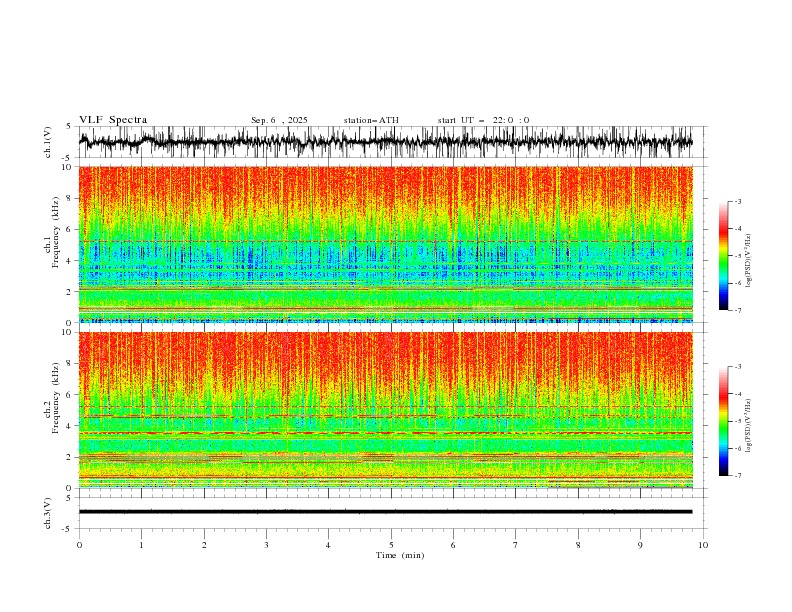Click the "4" minute tick label on time axis
The height and width of the screenshot is (612, 792).
328,545
